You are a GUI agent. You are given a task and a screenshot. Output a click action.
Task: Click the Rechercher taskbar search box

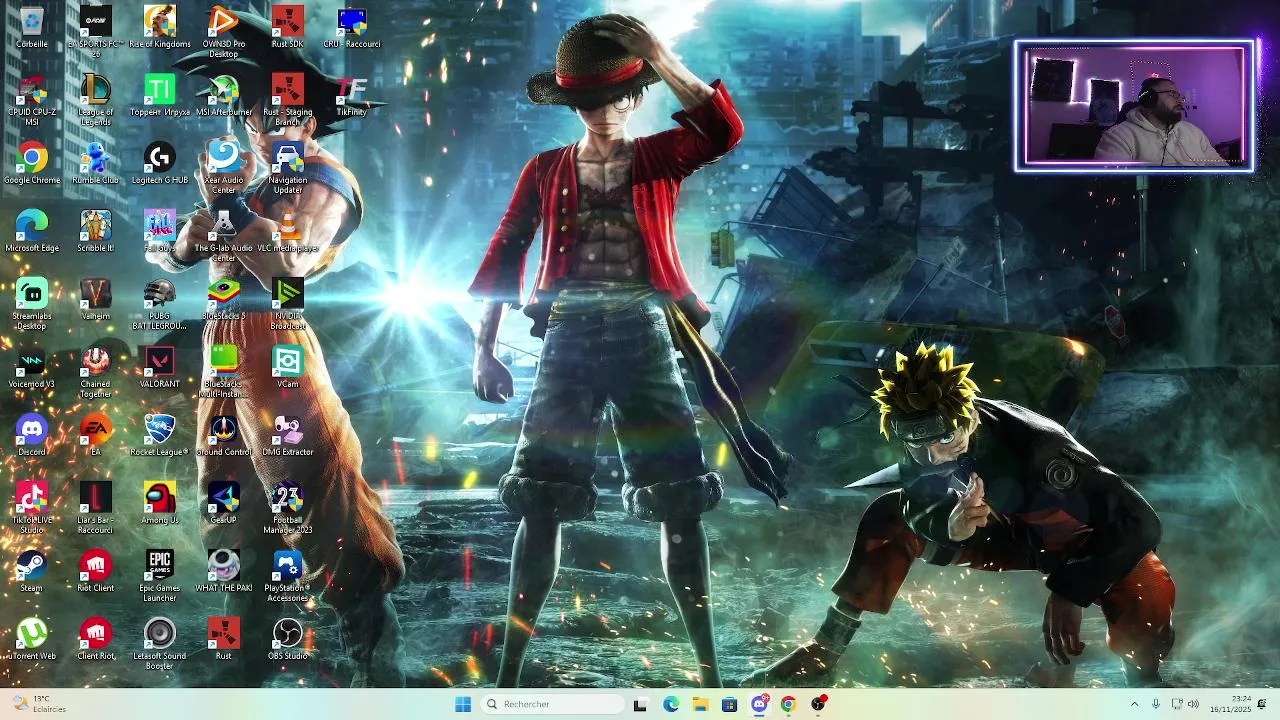pyautogui.click(x=553, y=704)
